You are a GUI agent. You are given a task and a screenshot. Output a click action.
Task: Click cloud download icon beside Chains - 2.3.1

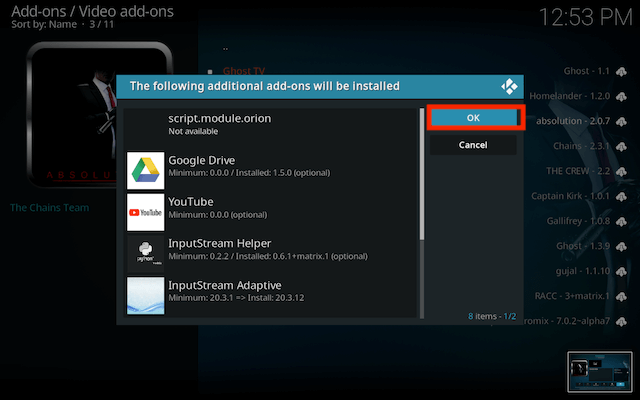point(621,147)
